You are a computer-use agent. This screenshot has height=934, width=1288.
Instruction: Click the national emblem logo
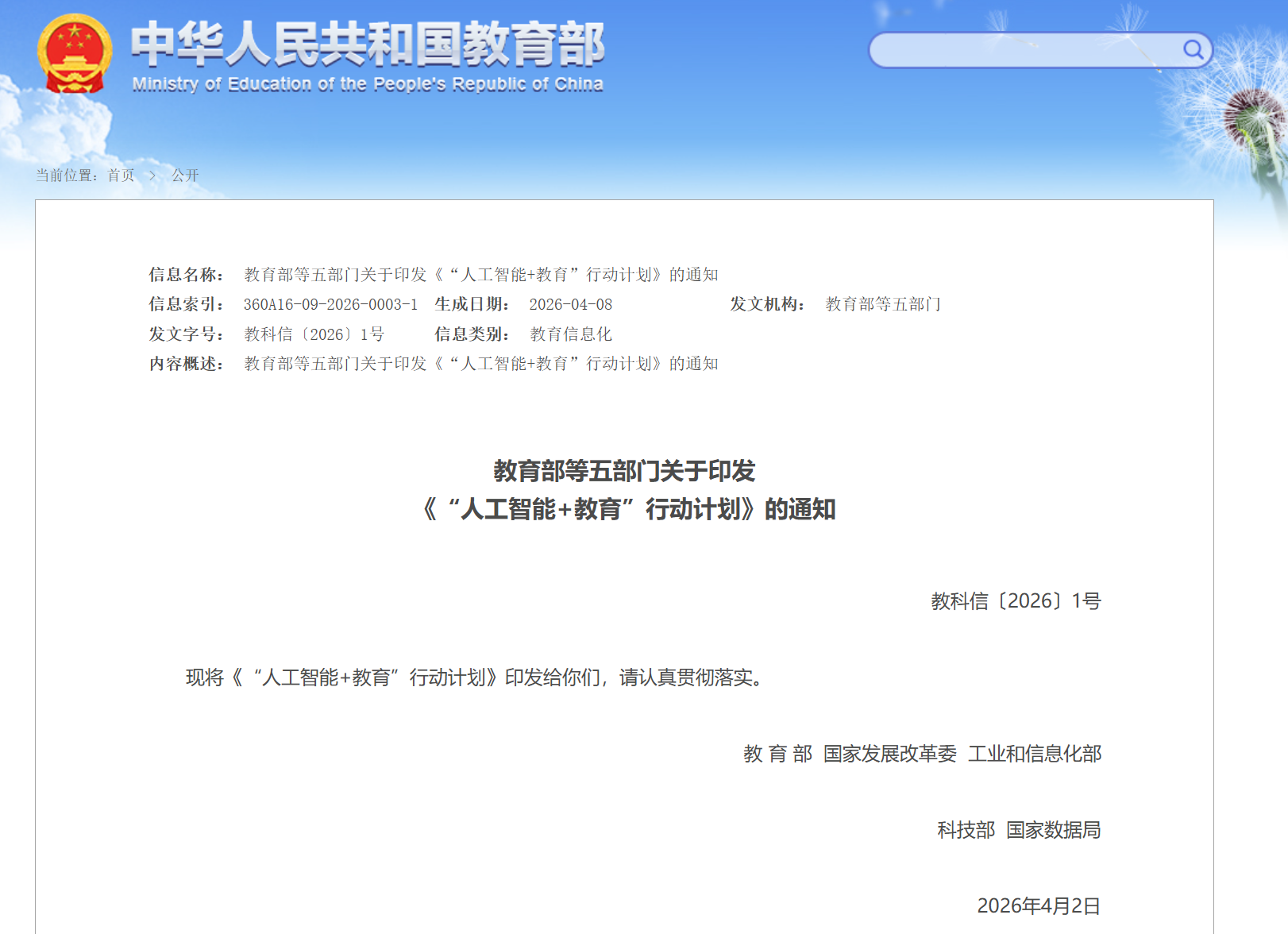point(75,53)
